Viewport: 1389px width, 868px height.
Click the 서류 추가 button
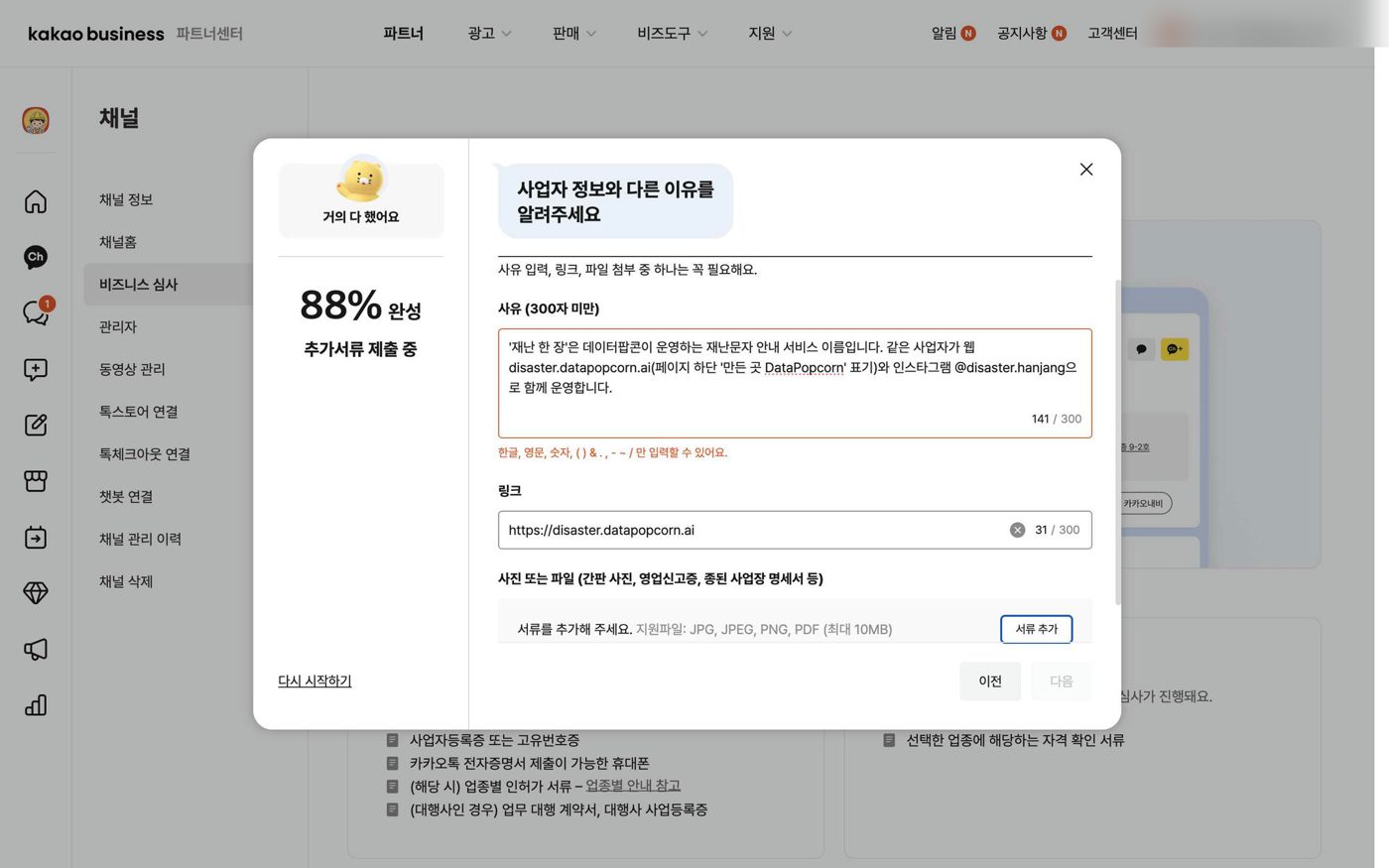coord(1036,629)
